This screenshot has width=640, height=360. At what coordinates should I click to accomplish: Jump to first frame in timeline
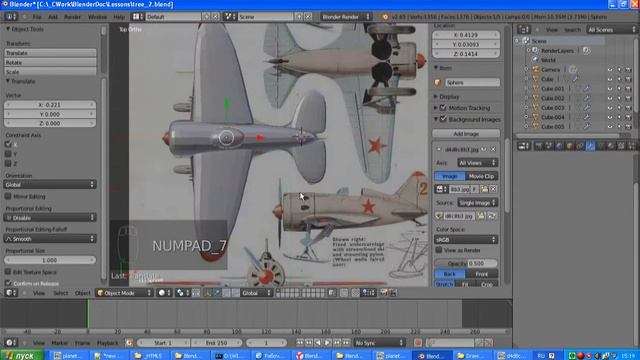[x=300, y=343]
